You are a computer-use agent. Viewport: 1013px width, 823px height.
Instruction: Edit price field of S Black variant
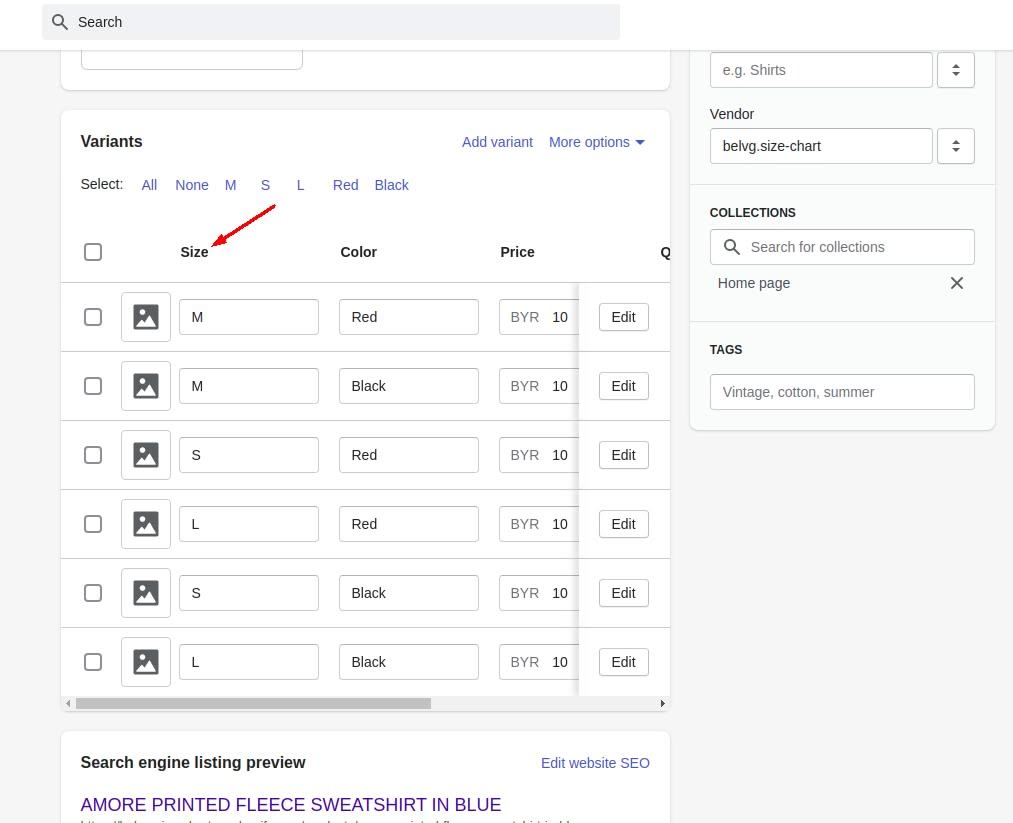tap(539, 593)
